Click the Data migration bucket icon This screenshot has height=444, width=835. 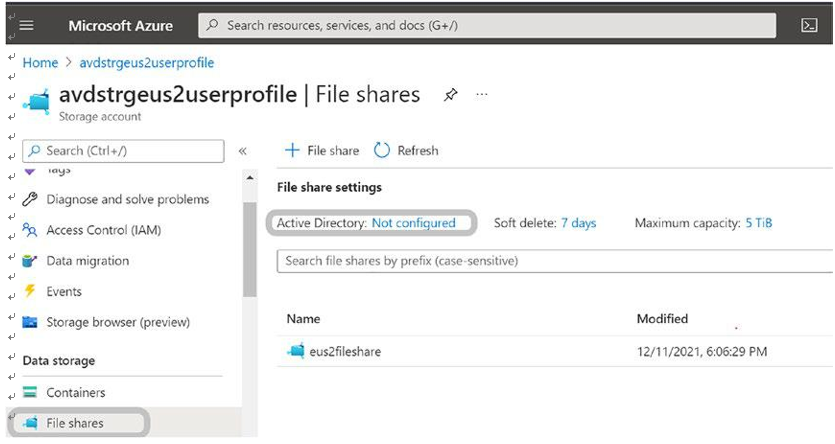coord(30,261)
